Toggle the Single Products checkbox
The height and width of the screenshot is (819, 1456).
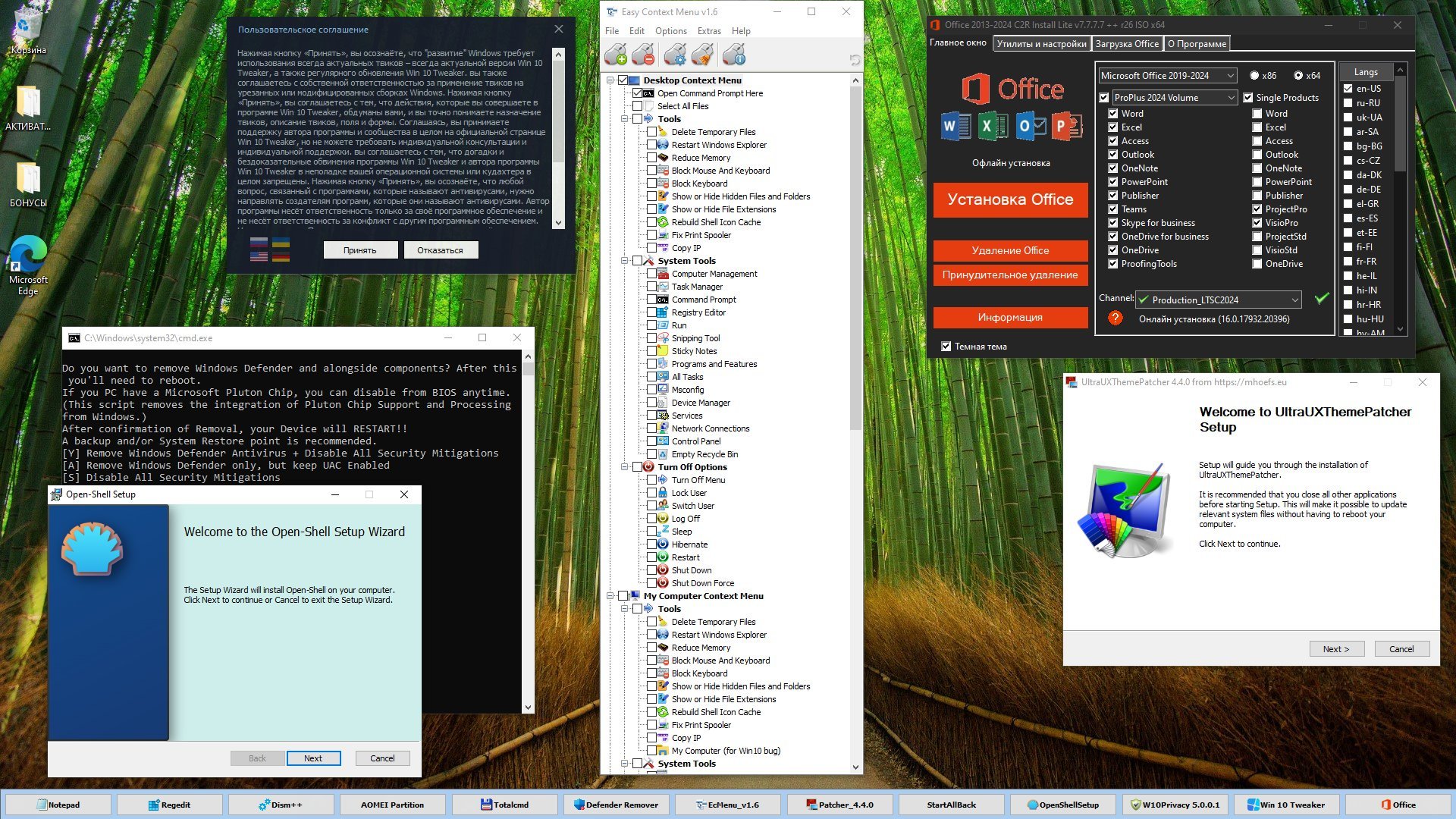(x=1247, y=98)
